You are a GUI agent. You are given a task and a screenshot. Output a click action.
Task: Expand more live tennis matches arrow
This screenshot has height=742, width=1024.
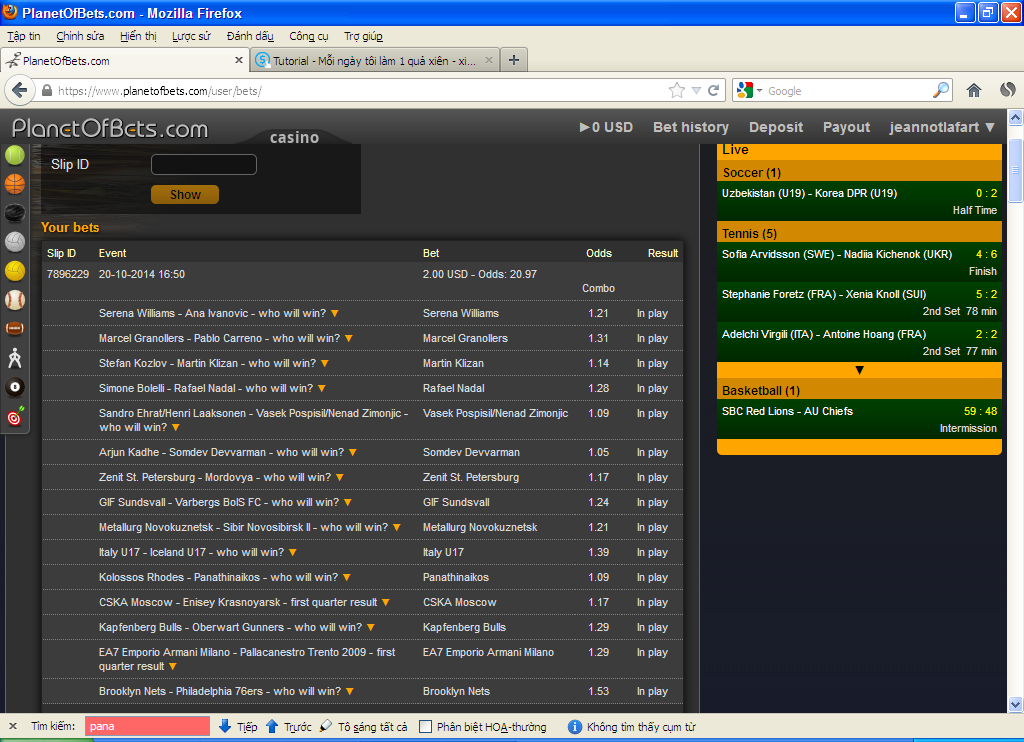[859, 370]
